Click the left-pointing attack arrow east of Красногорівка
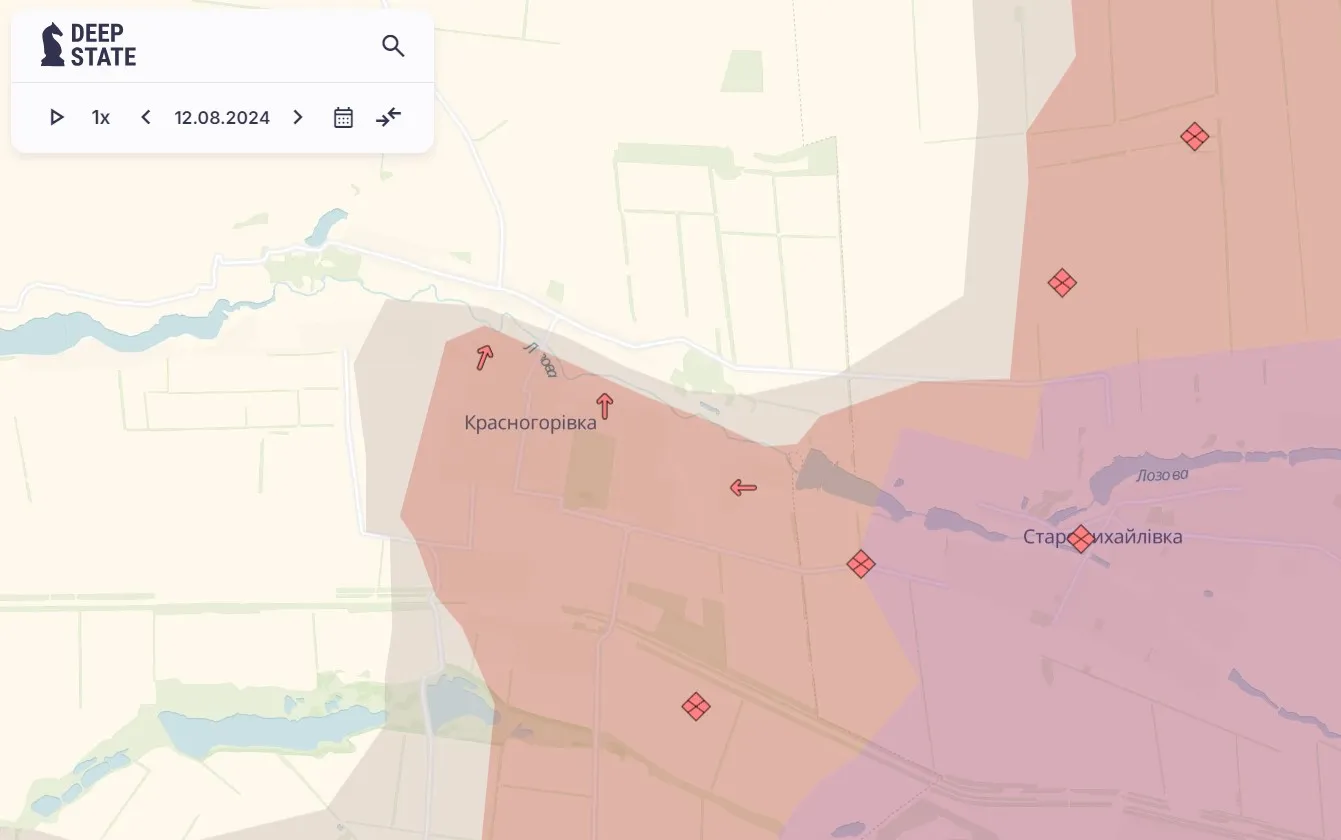This screenshot has width=1341, height=840. [x=743, y=488]
